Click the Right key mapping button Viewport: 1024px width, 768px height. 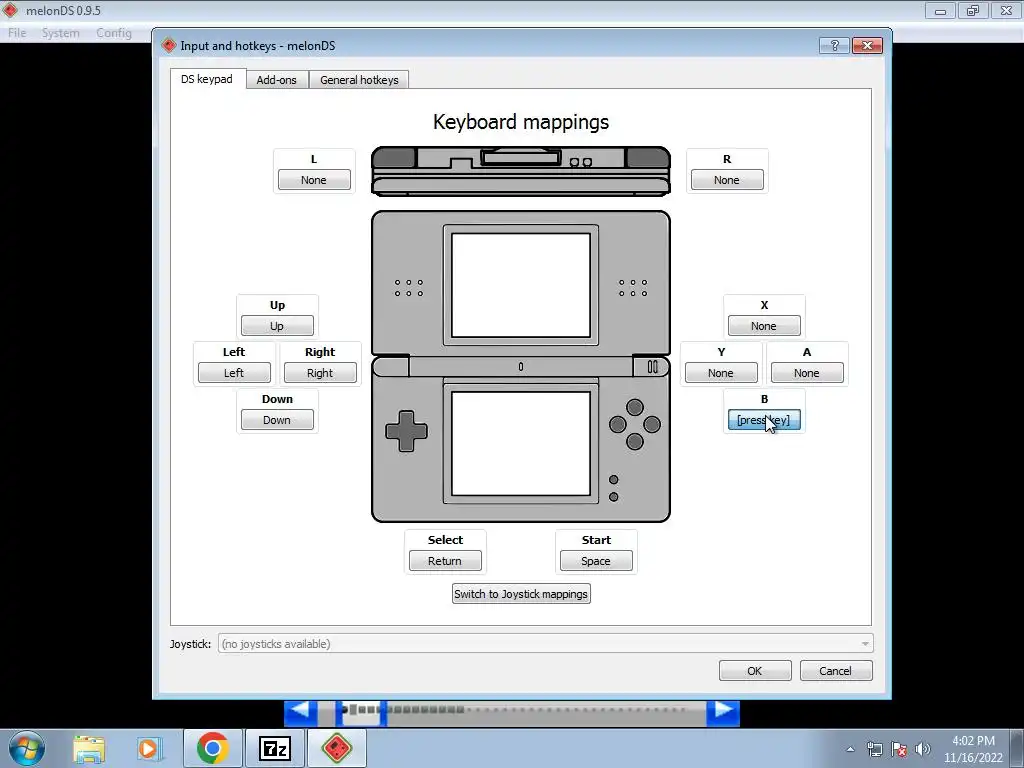coord(320,373)
